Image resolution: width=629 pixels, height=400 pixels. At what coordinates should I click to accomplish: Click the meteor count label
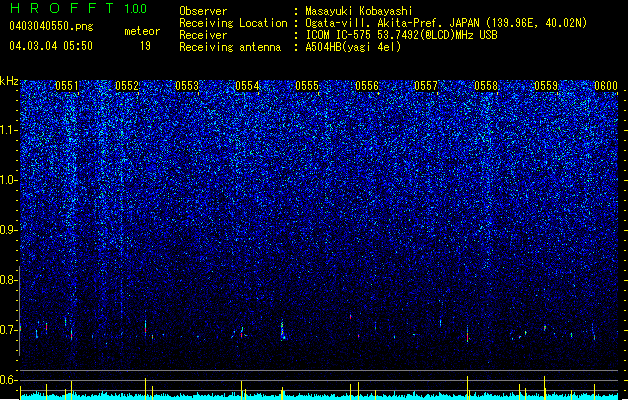[142, 31]
